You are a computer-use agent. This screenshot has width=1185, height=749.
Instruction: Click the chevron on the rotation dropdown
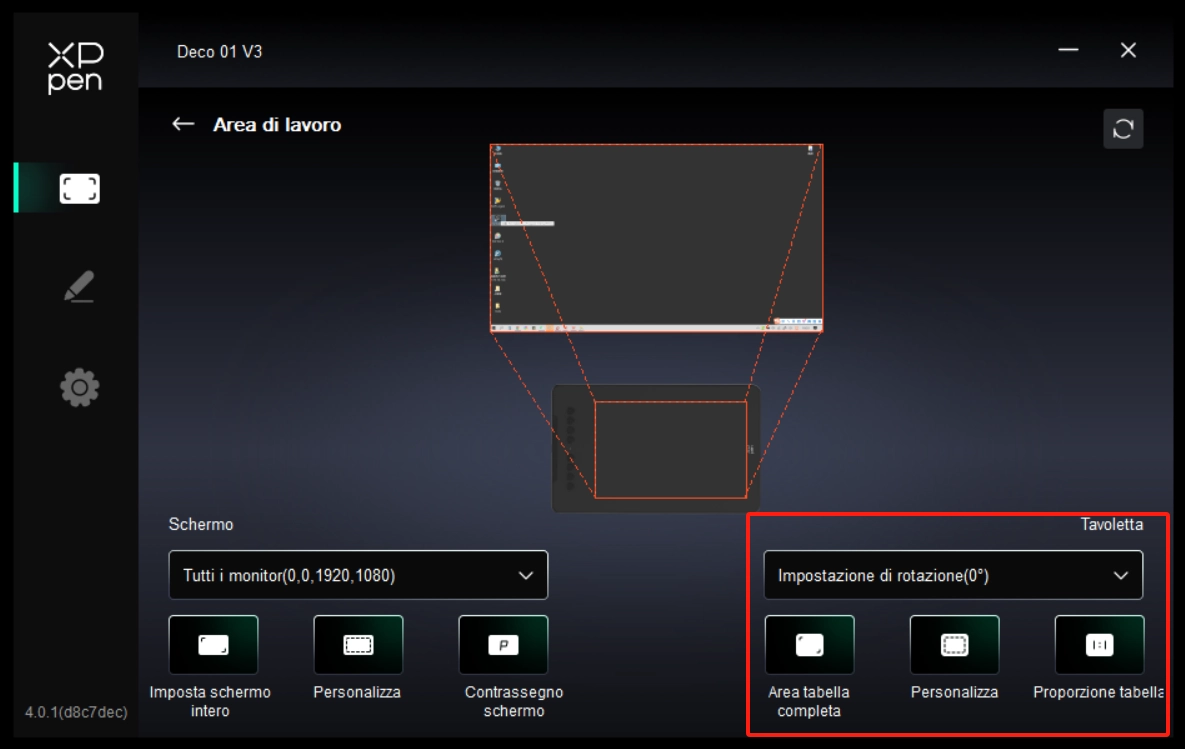1121,575
